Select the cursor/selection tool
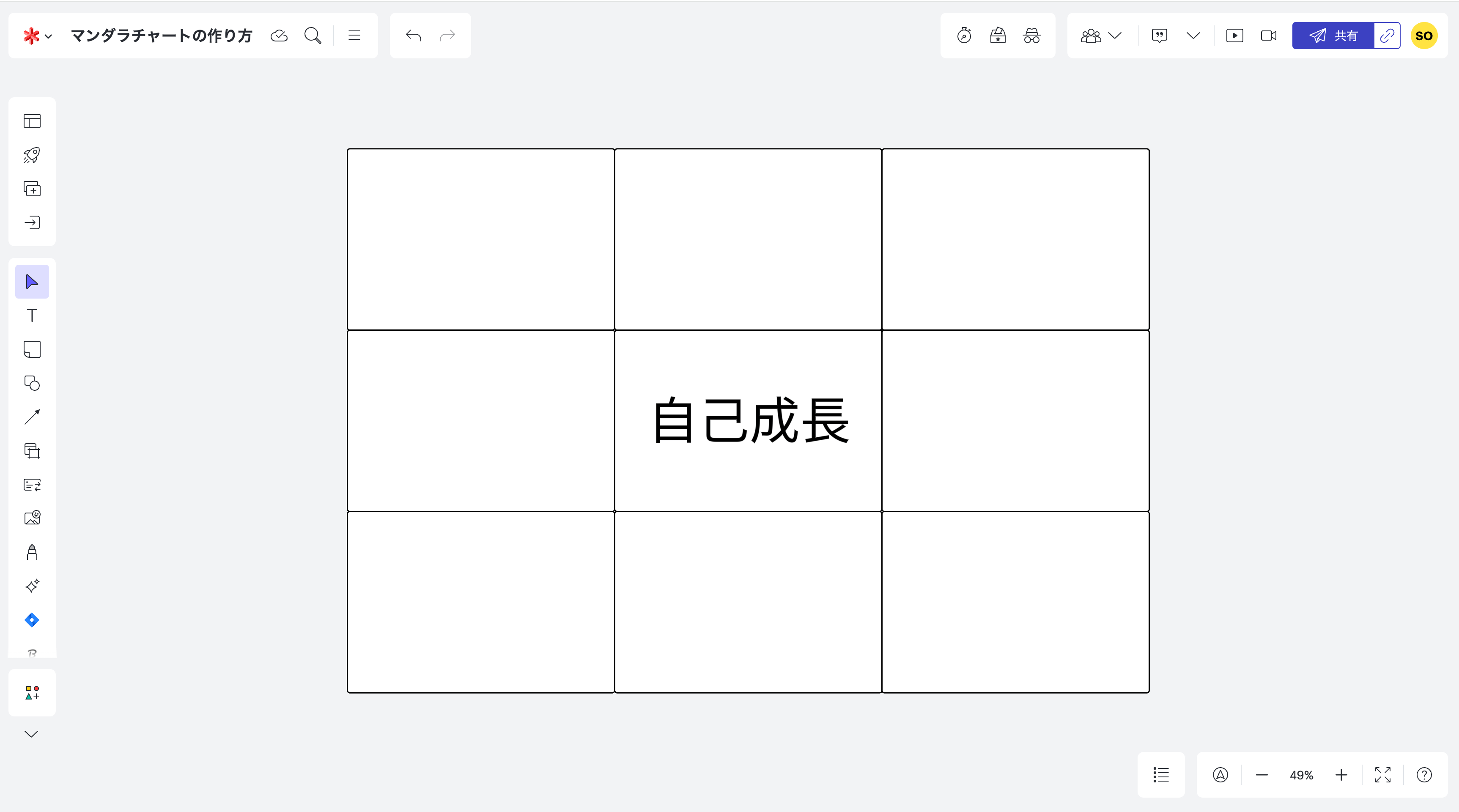Screen dimensions: 1459x812 click(32, 281)
